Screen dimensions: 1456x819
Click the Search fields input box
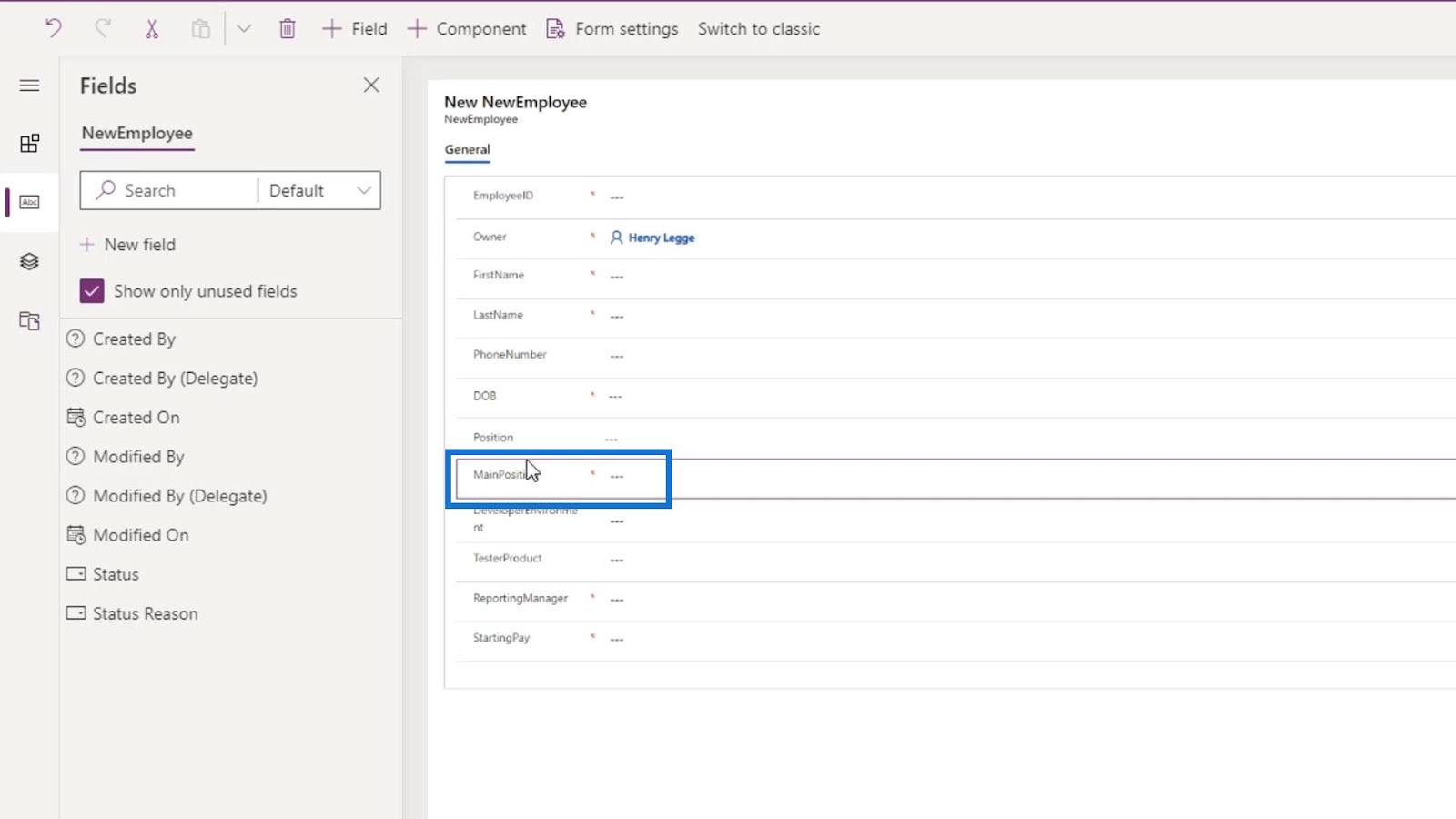click(x=169, y=190)
